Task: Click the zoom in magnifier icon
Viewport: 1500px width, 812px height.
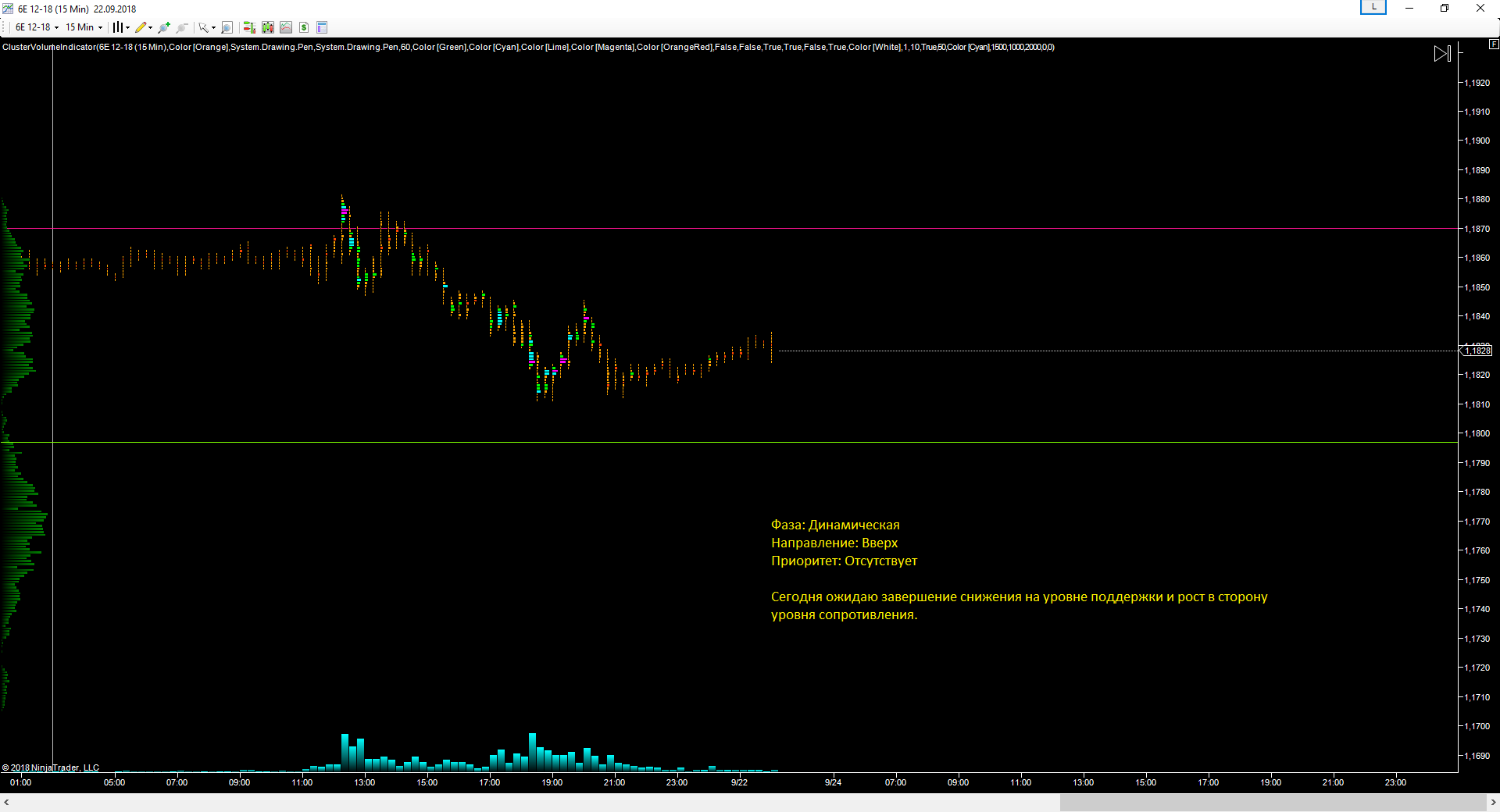Action: [164, 27]
